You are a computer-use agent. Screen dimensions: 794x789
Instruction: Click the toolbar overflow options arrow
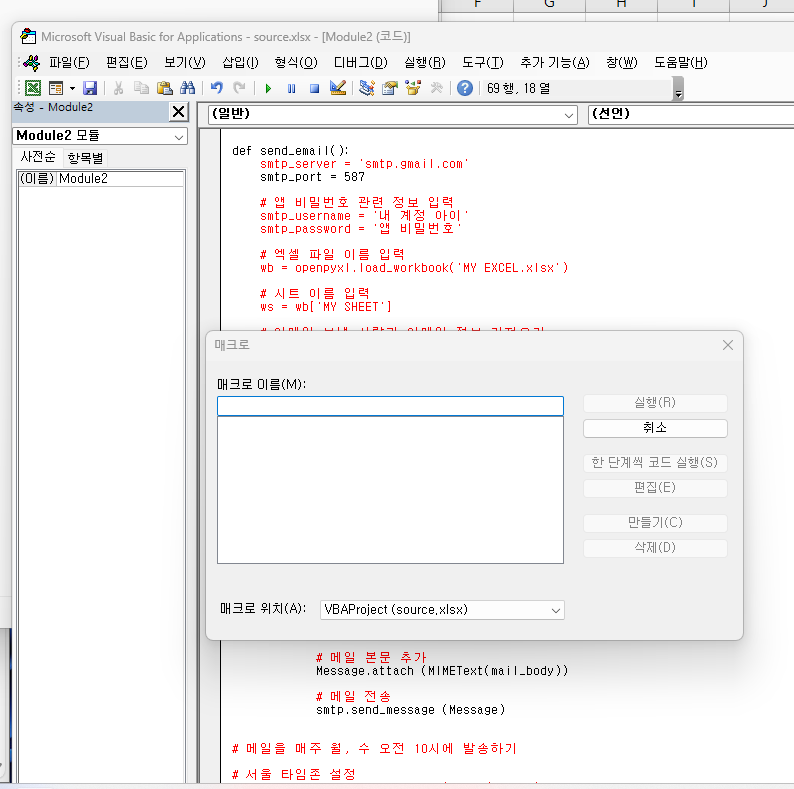click(x=679, y=89)
